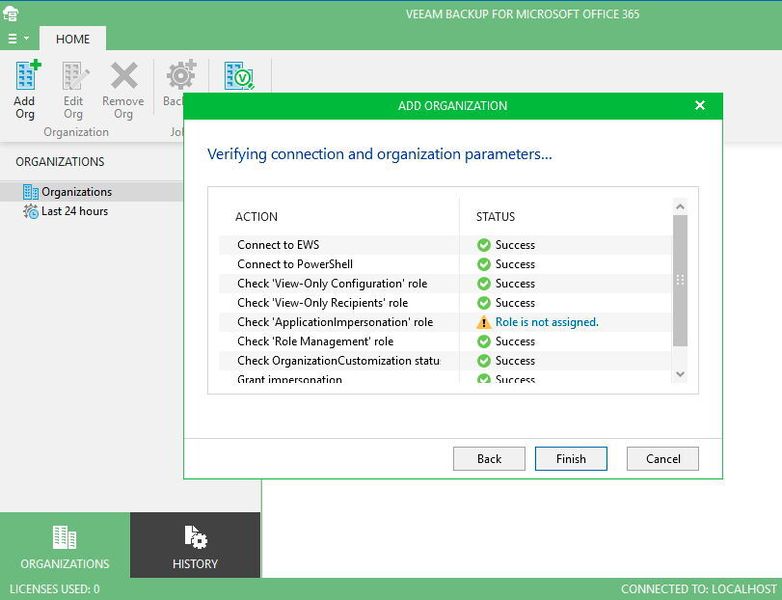Click the vertical scrollbar thumb in results list
The image size is (782, 600).
680,280
